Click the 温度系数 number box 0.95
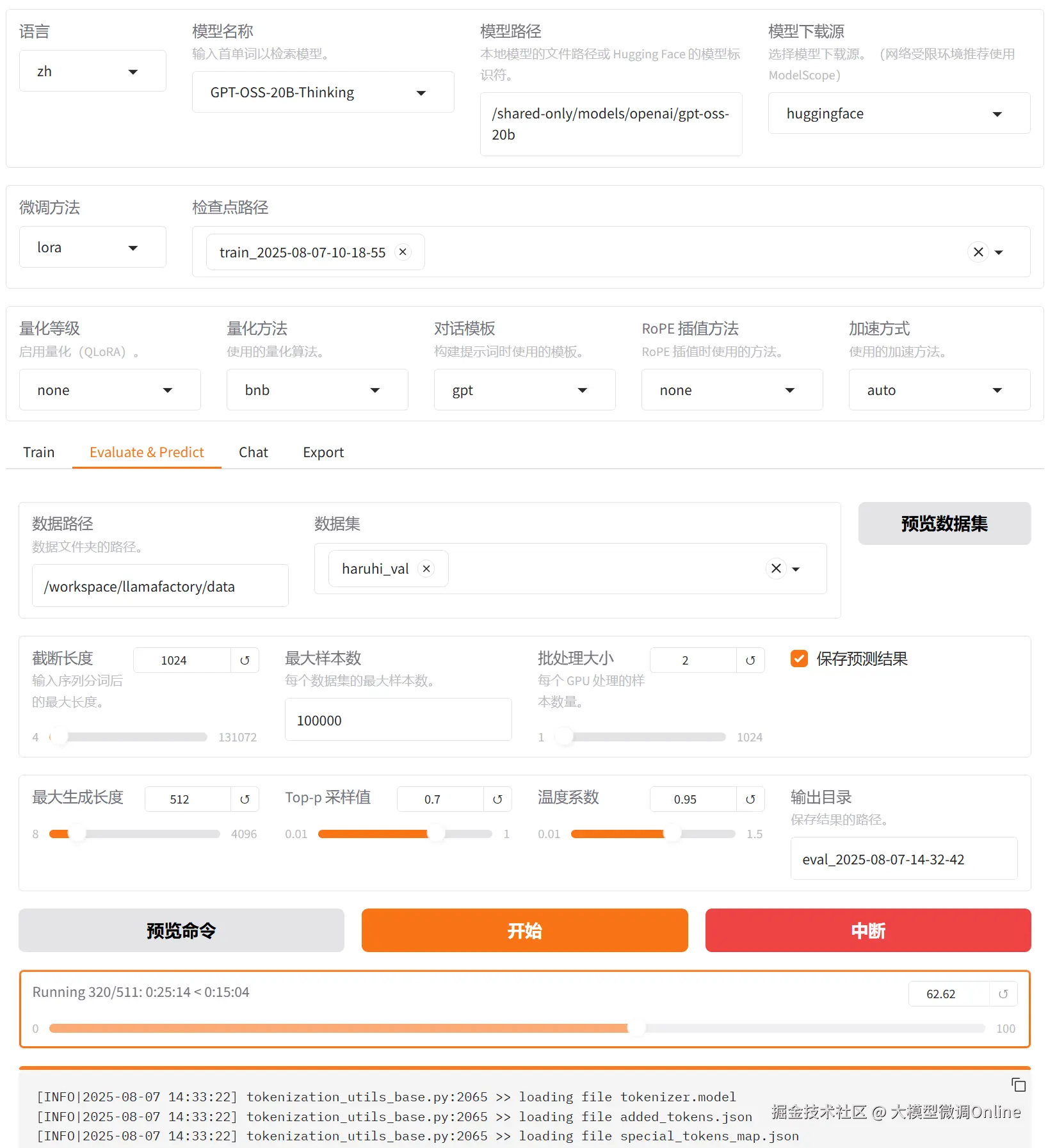 [x=693, y=799]
